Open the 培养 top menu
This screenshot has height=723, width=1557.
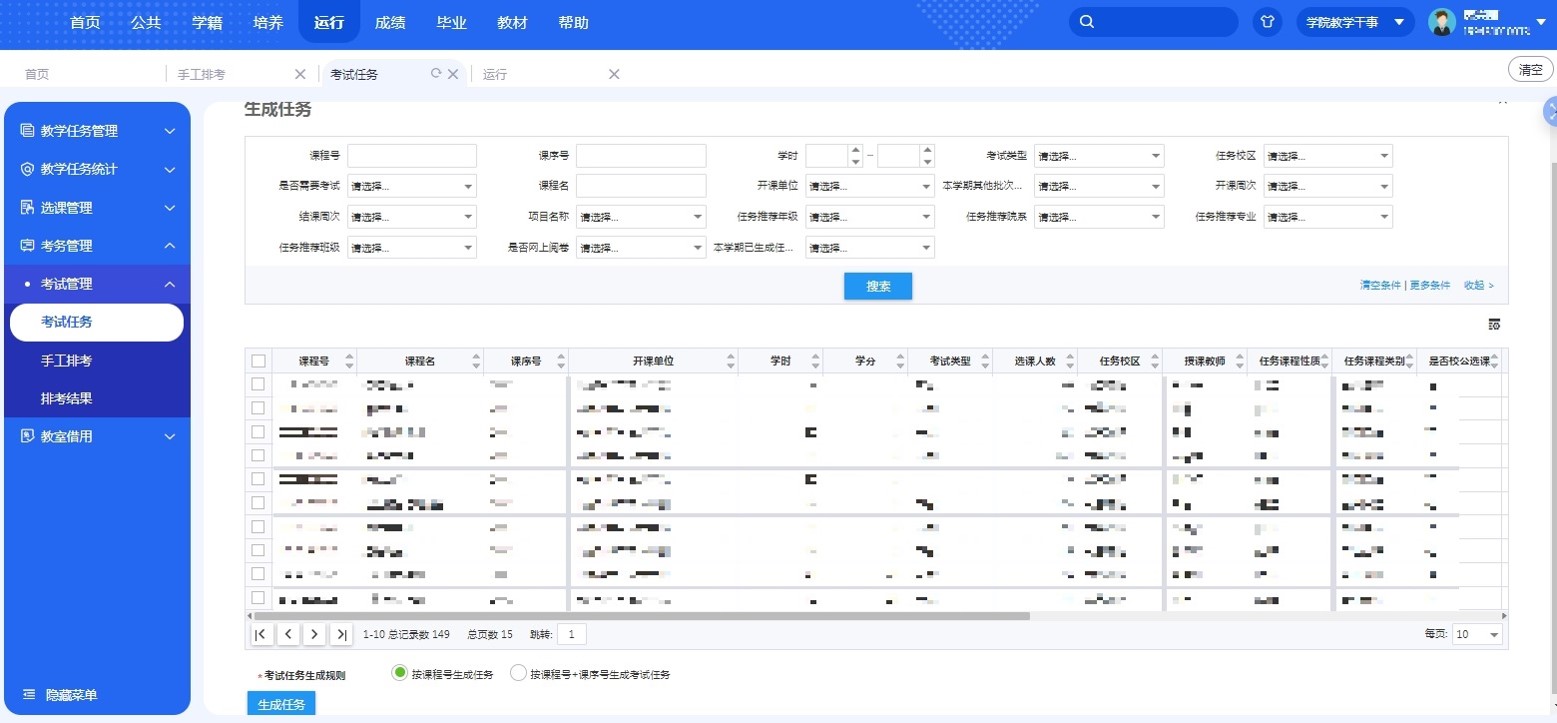point(268,22)
